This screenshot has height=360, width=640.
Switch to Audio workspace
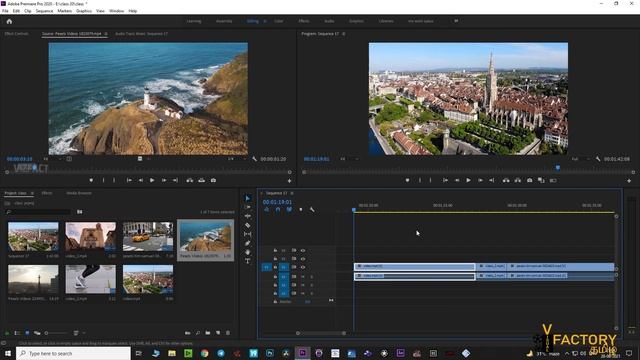pos(329,21)
